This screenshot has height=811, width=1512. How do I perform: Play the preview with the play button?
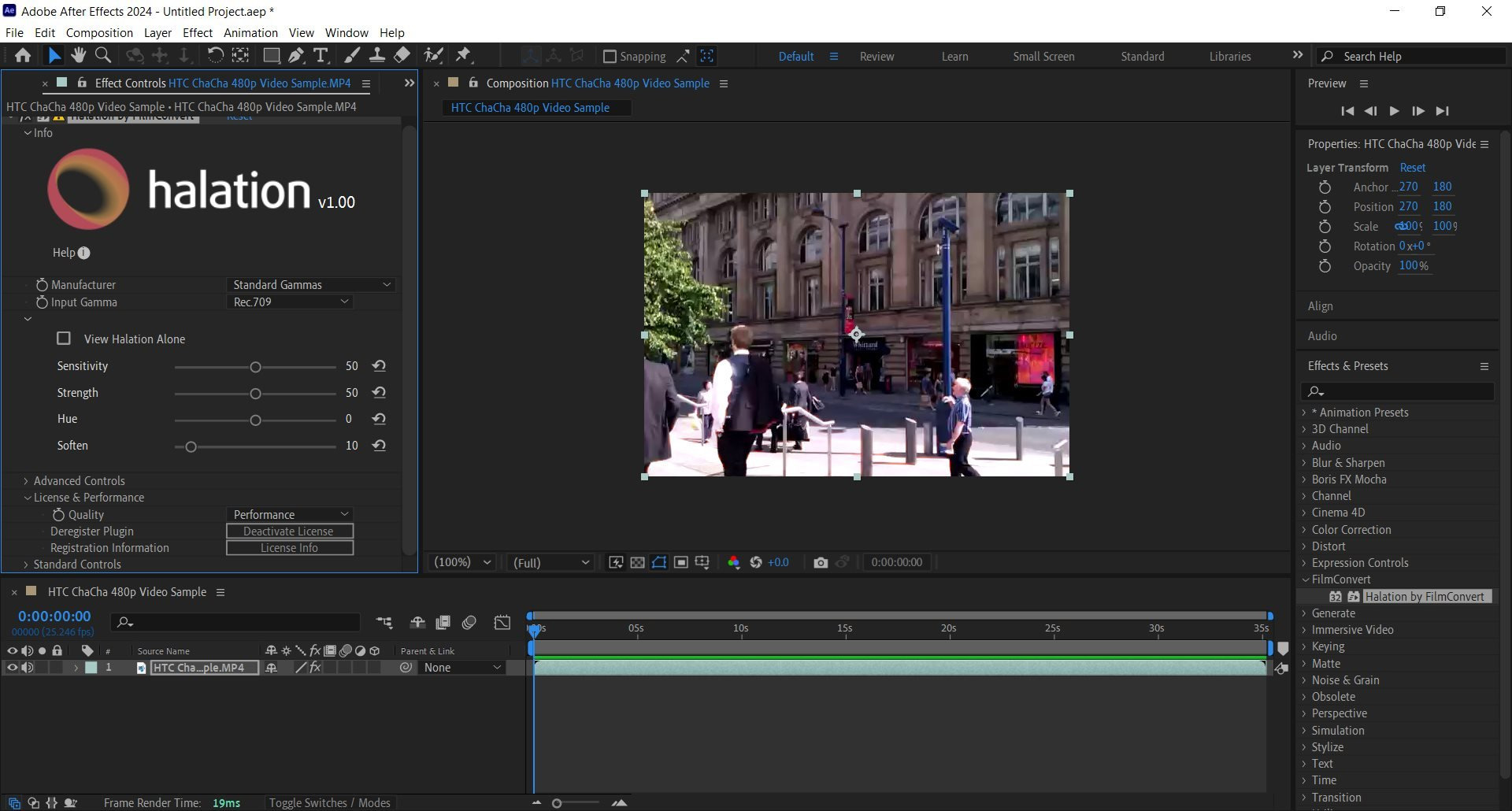pyautogui.click(x=1394, y=111)
